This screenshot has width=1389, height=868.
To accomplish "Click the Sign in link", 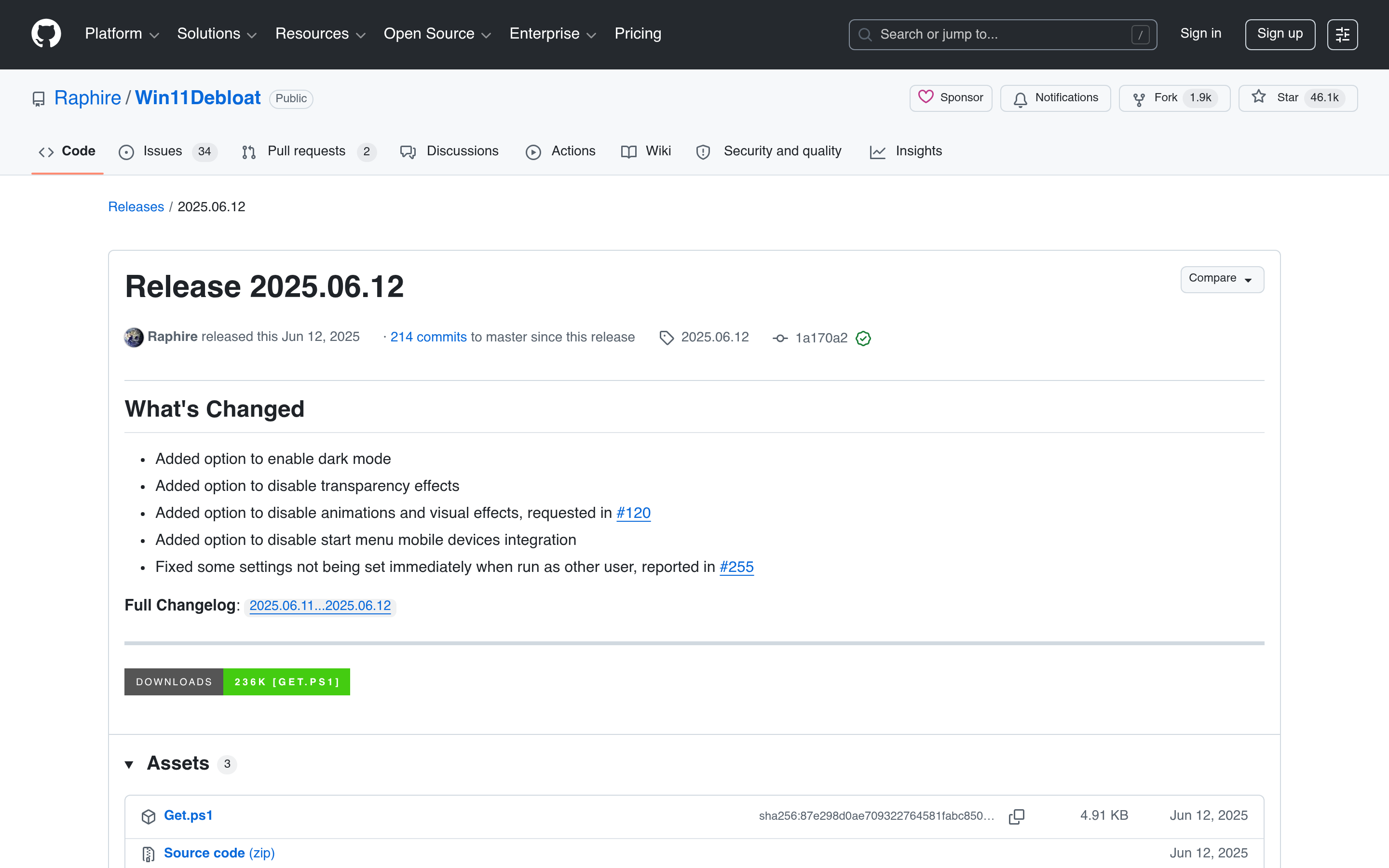I will (1200, 34).
